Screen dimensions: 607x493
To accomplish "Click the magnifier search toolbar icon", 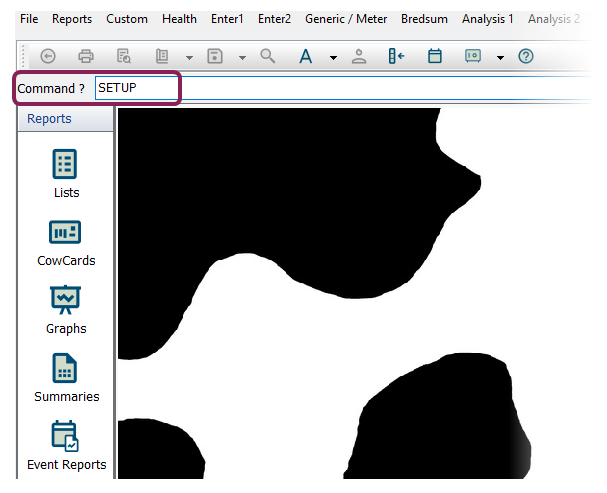I will pos(267,56).
